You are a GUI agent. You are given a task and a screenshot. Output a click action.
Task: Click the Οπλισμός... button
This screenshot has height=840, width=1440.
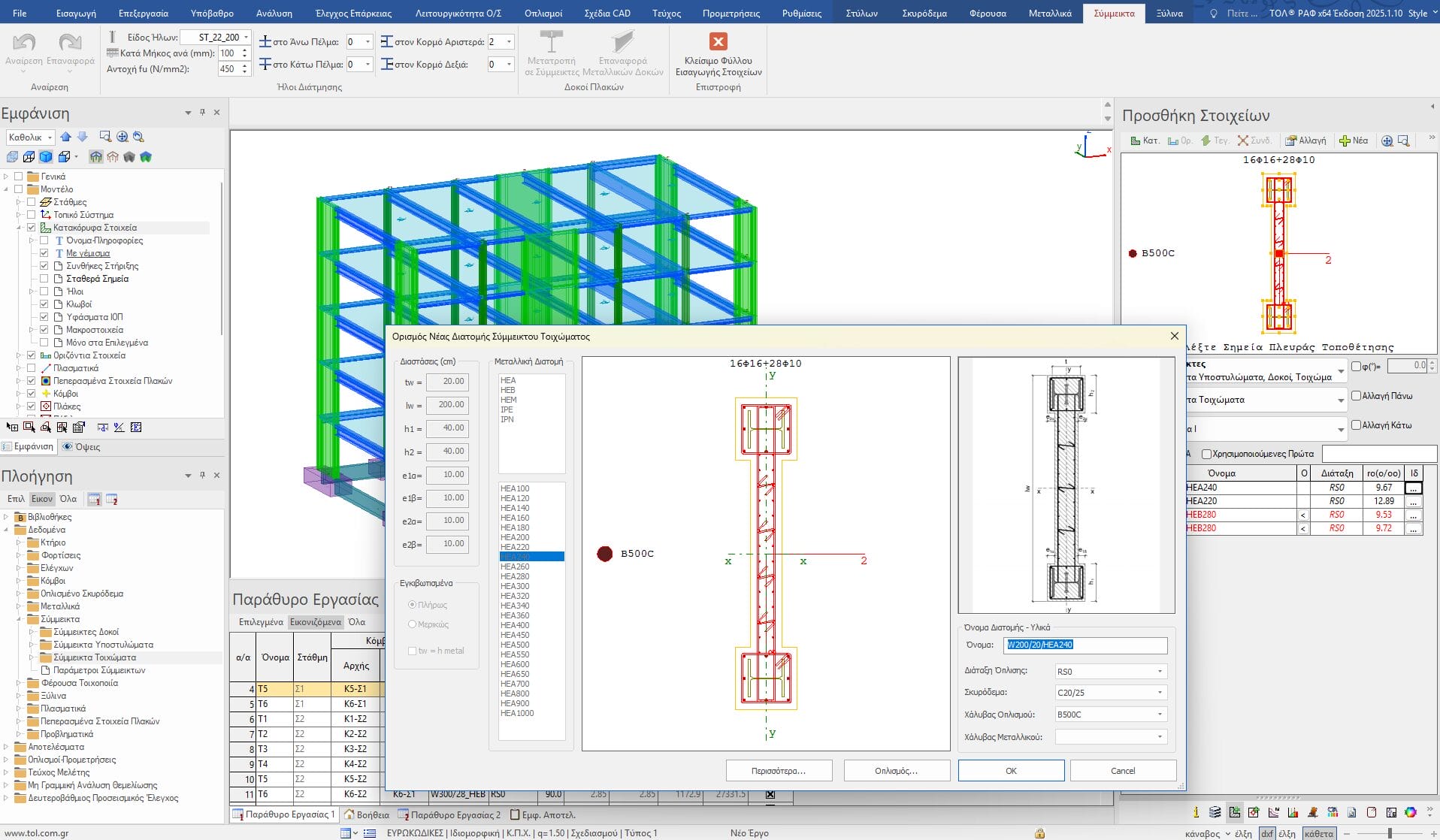(x=896, y=771)
